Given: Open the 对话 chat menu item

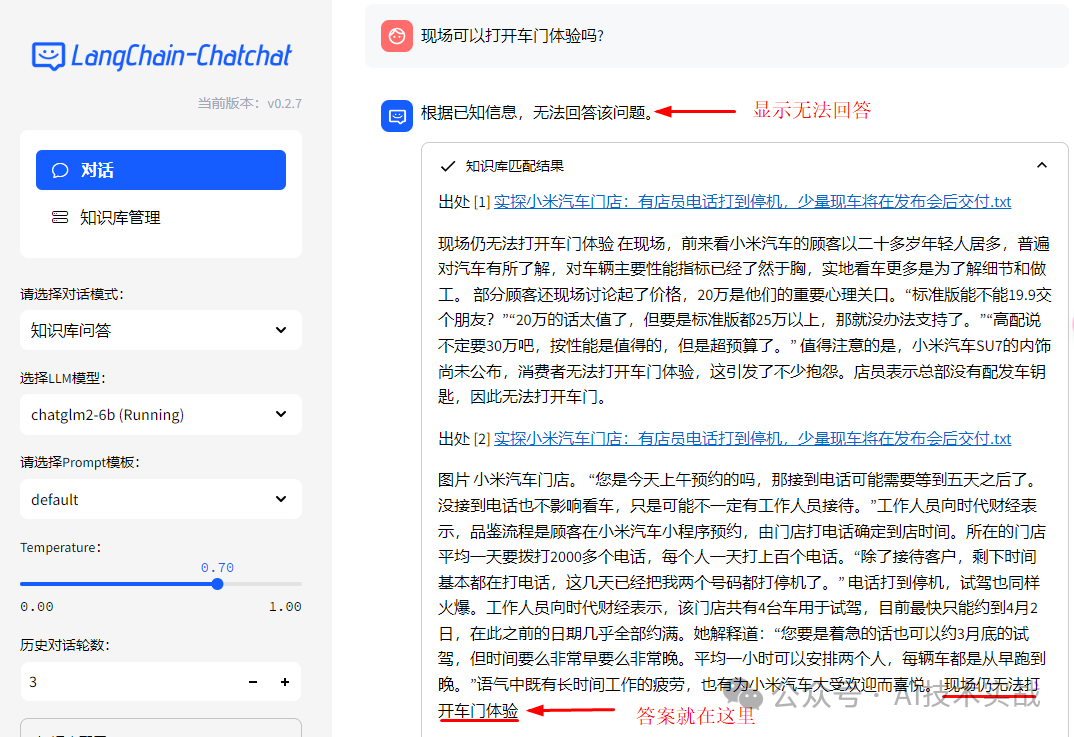Looking at the screenshot, I should 161,170.
